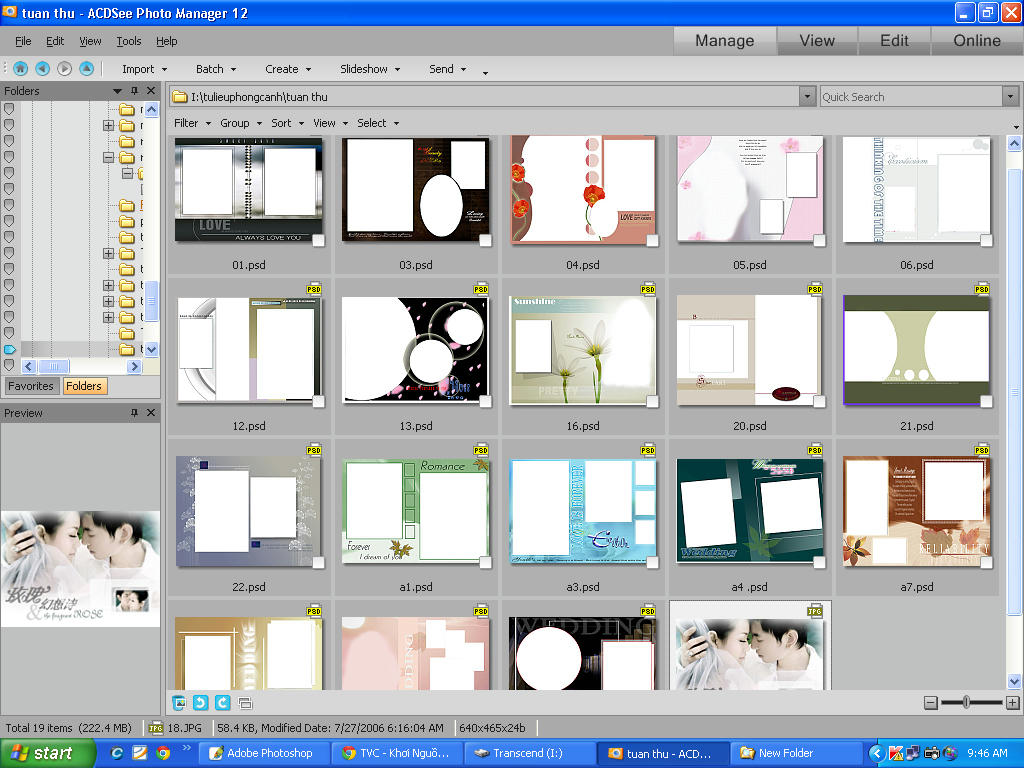Switch to the TVC Chrome taskbar window
The width and height of the screenshot is (1024, 768).
[396, 753]
